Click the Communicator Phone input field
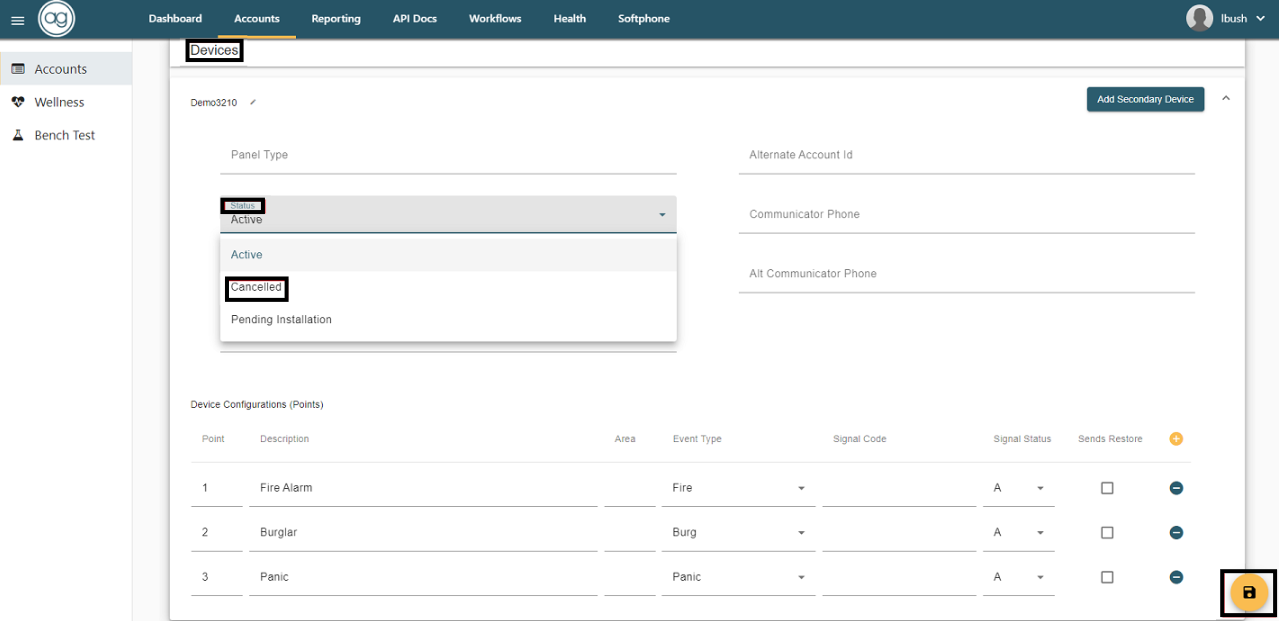The width and height of the screenshot is (1279, 621). click(x=966, y=215)
